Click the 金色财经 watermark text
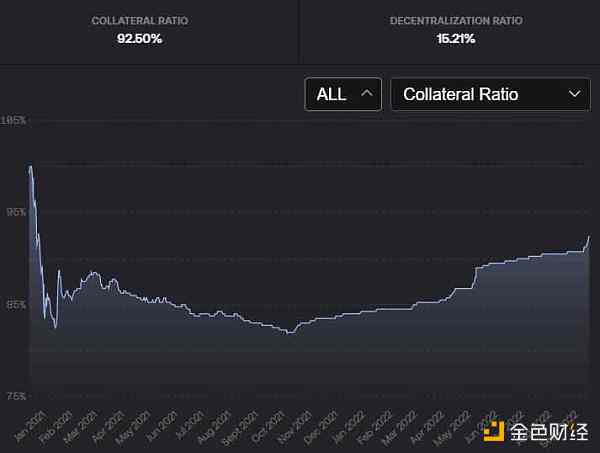 point(548,432)
